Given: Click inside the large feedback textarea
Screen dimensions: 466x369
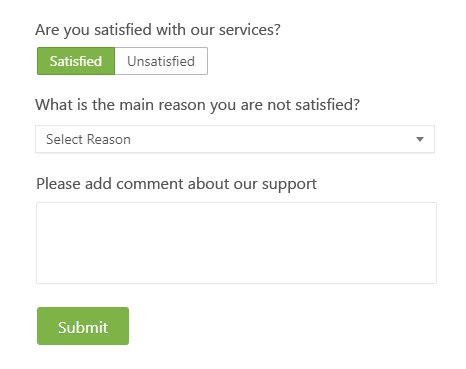Looking at the screenshot, I should click(236, 243).
